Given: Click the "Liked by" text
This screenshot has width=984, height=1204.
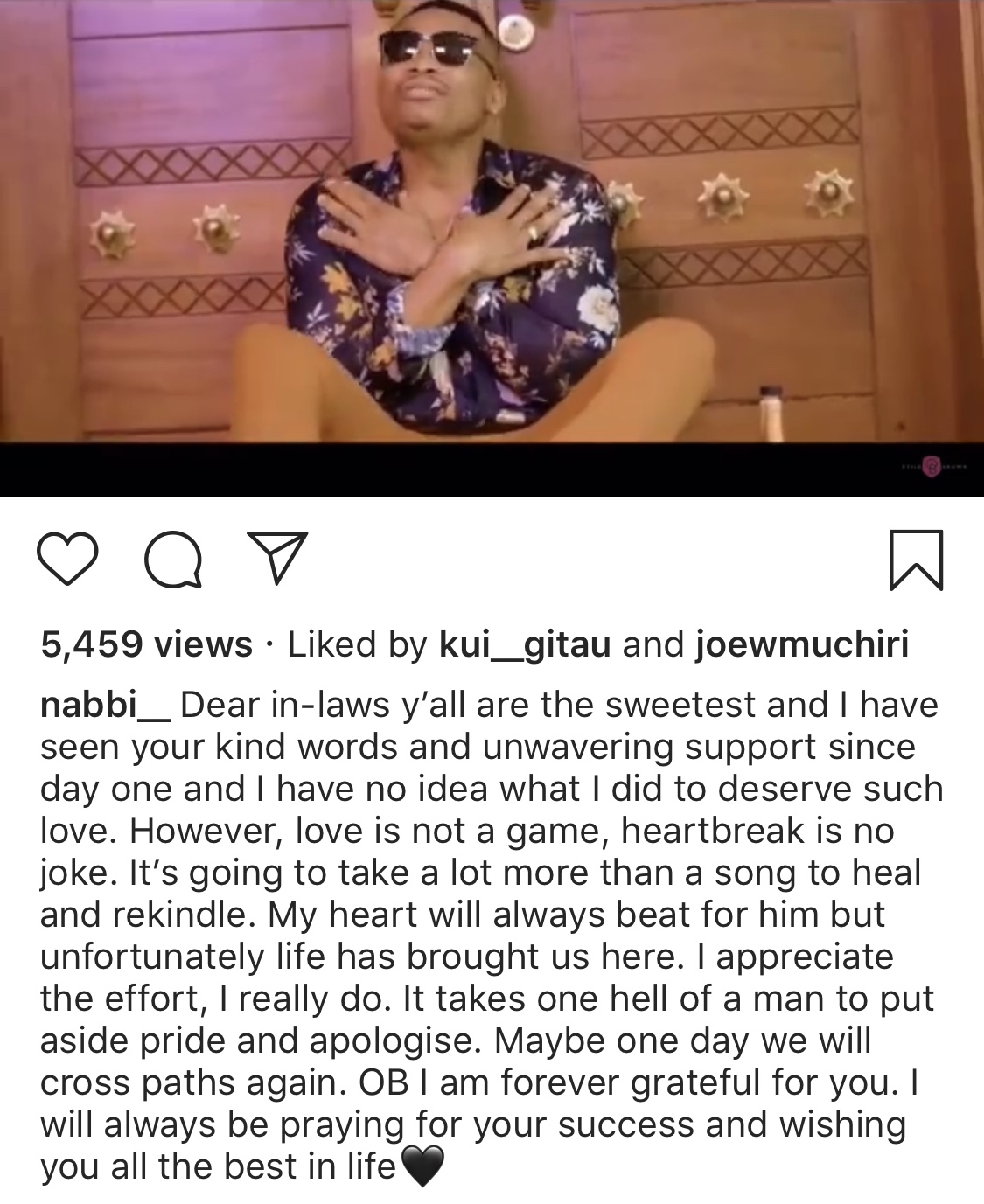Looking at the screenshot, I should pos(357,645).
